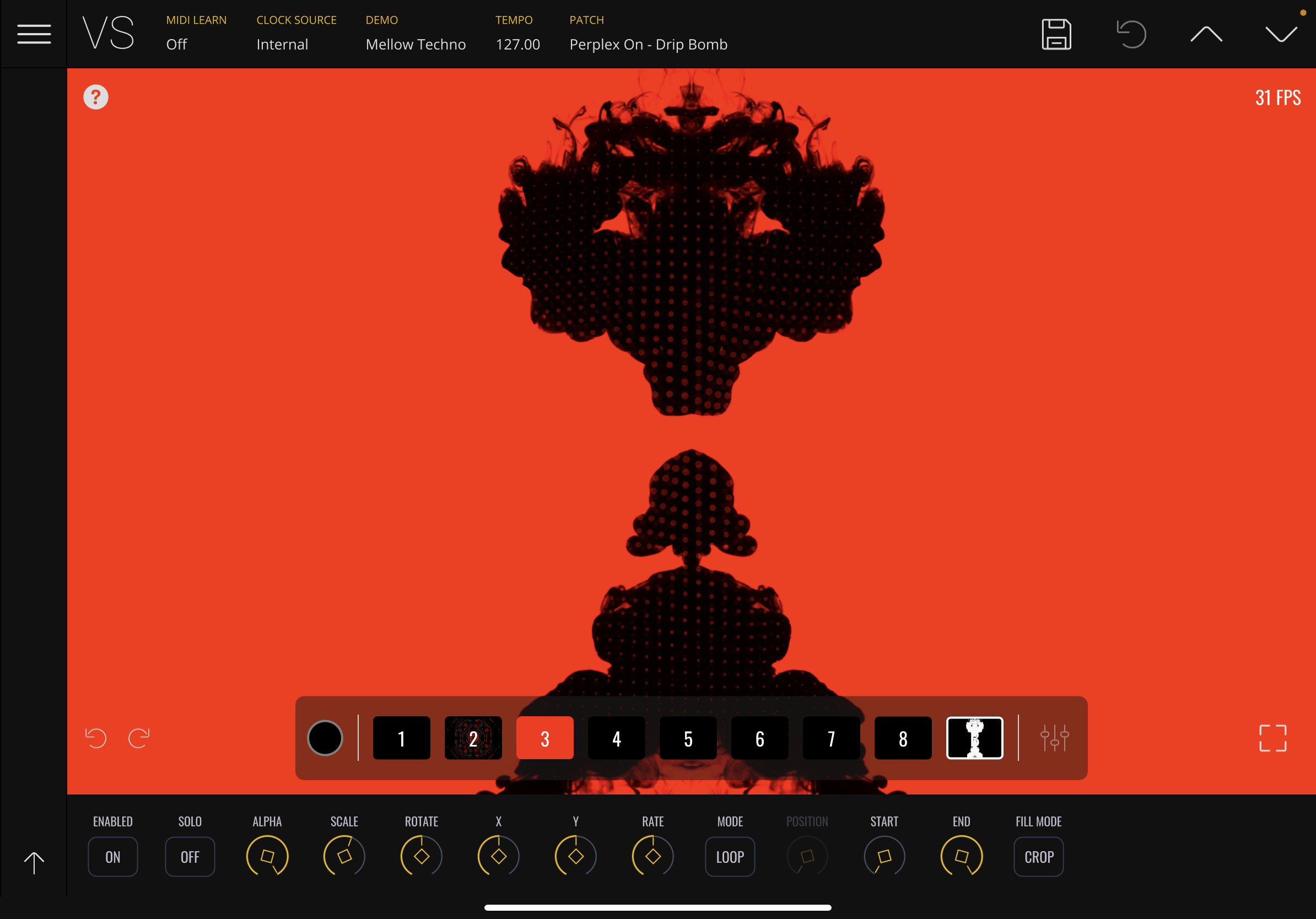
Task: Click the save patch floppy icon
Action: tap(1056, 34)
